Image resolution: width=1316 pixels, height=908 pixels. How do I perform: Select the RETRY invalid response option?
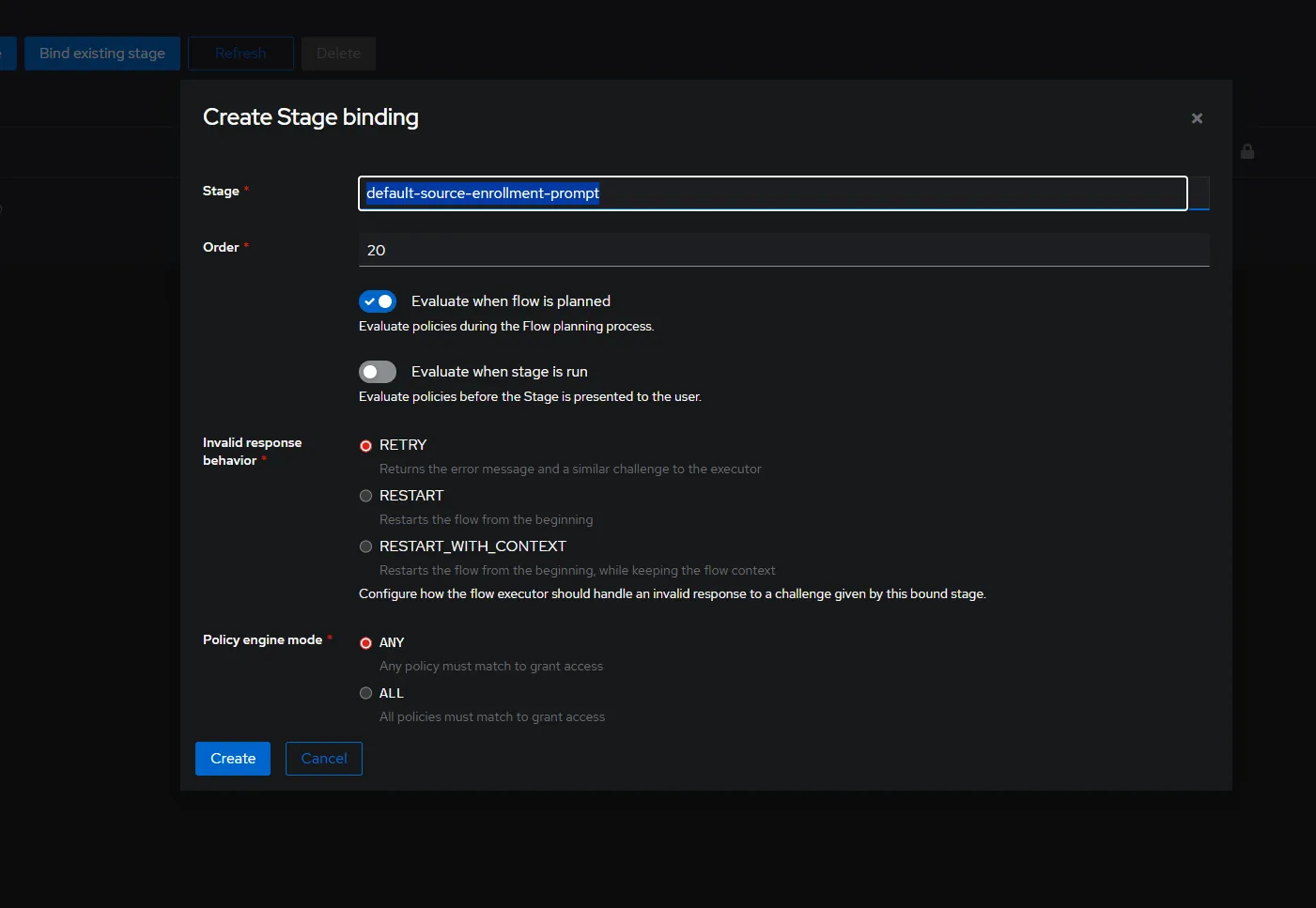(366, 446)
